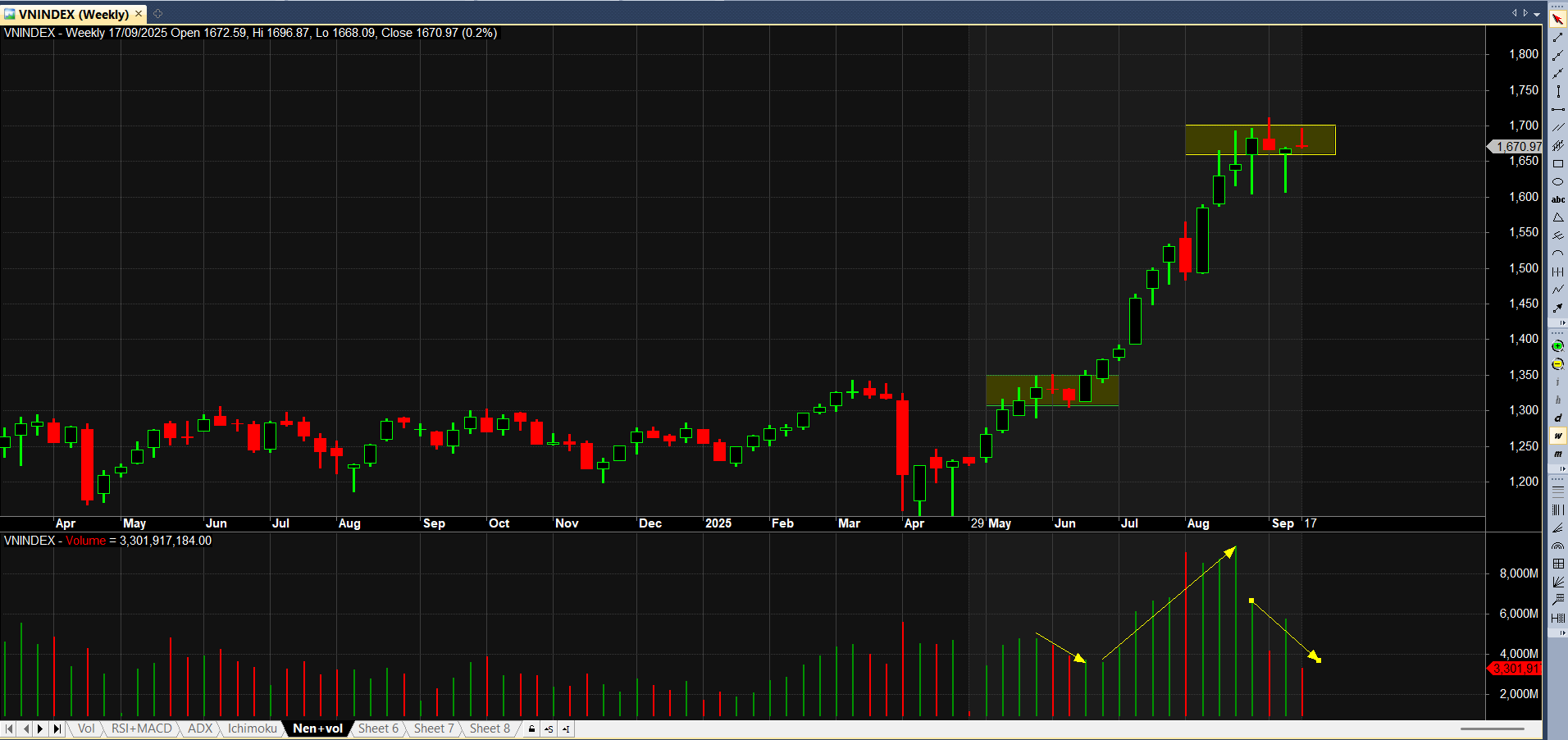Close the VNINDEX (Weekly) tab
The height and width of the screenshot is (740, 1568).
click(x=139, y=14)
